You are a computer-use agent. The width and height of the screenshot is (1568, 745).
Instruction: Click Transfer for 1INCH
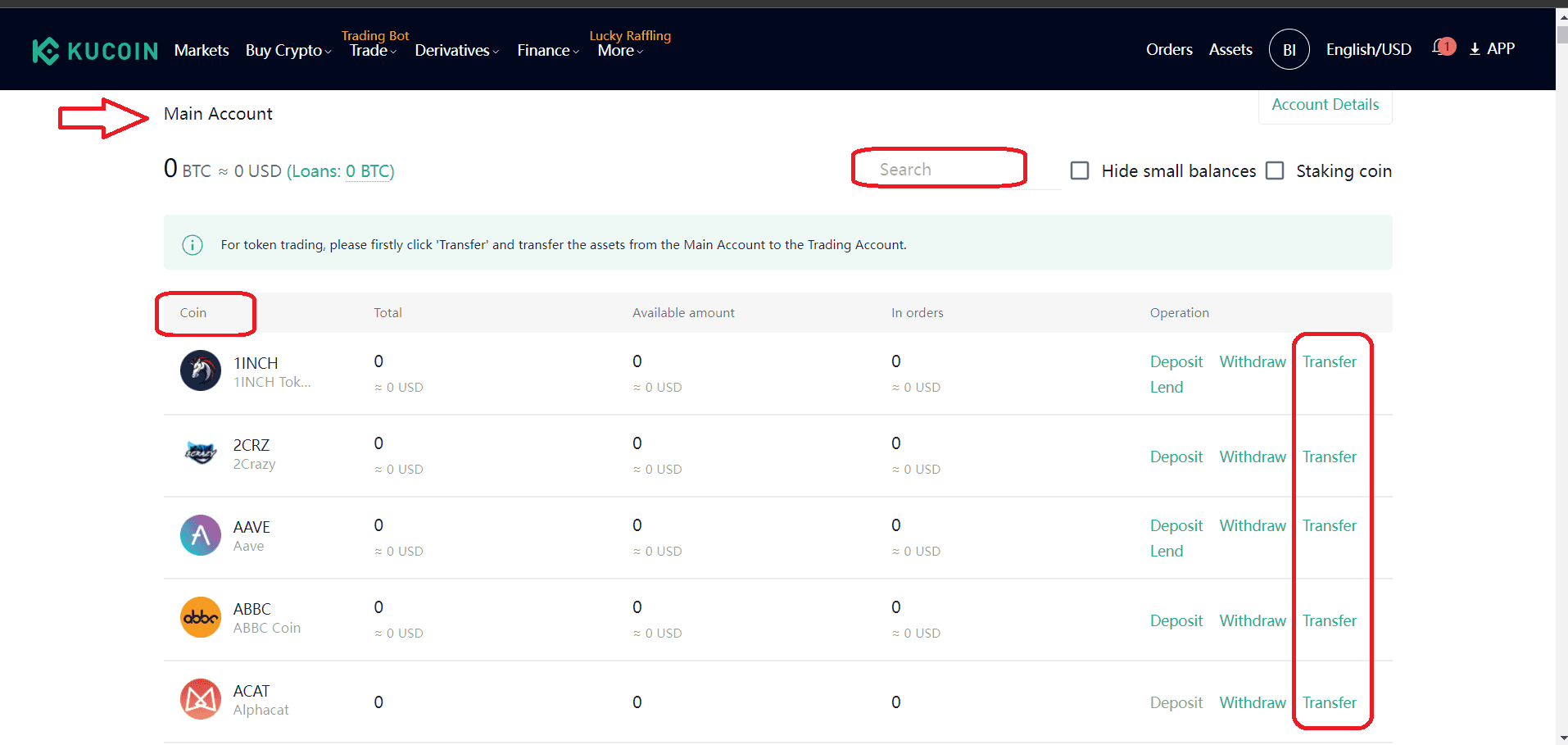[1330, 361]
